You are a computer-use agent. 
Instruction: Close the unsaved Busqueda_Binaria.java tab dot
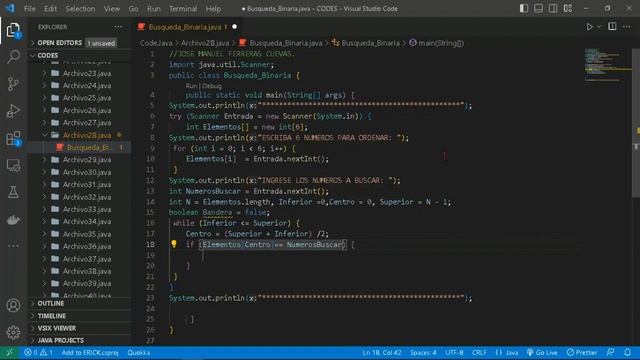click(x=235, y=27)
